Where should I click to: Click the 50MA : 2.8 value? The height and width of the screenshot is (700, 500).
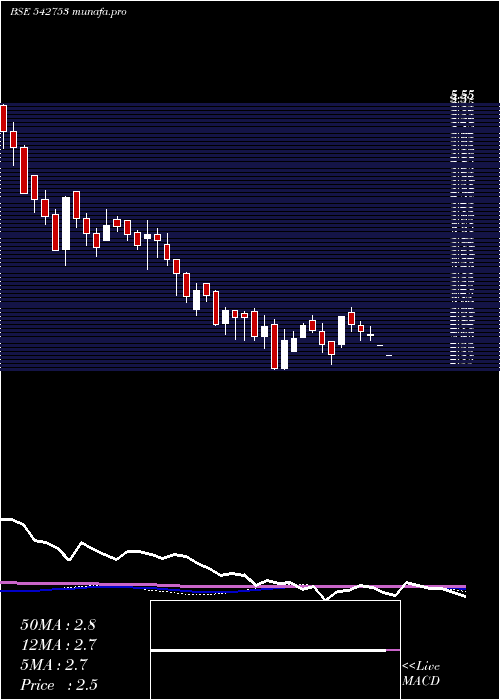coord(58,625)
